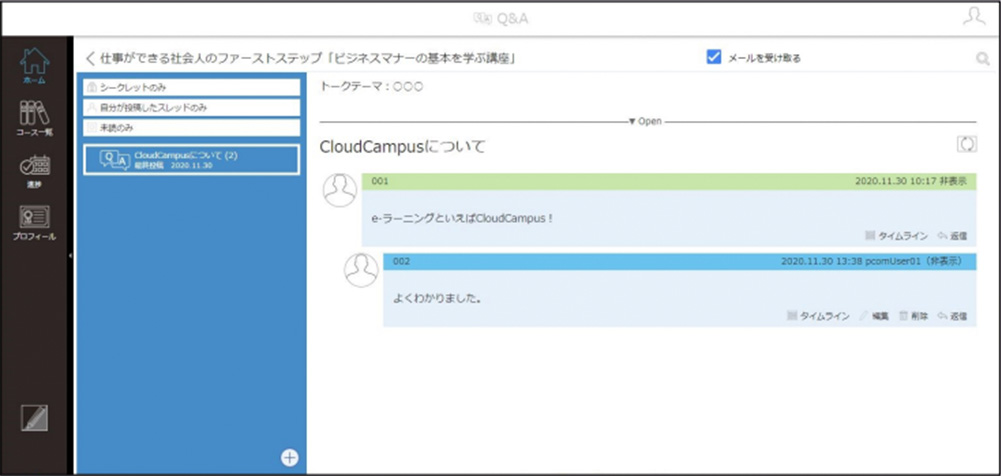Filter by 未読のみ

pos(192,128)
